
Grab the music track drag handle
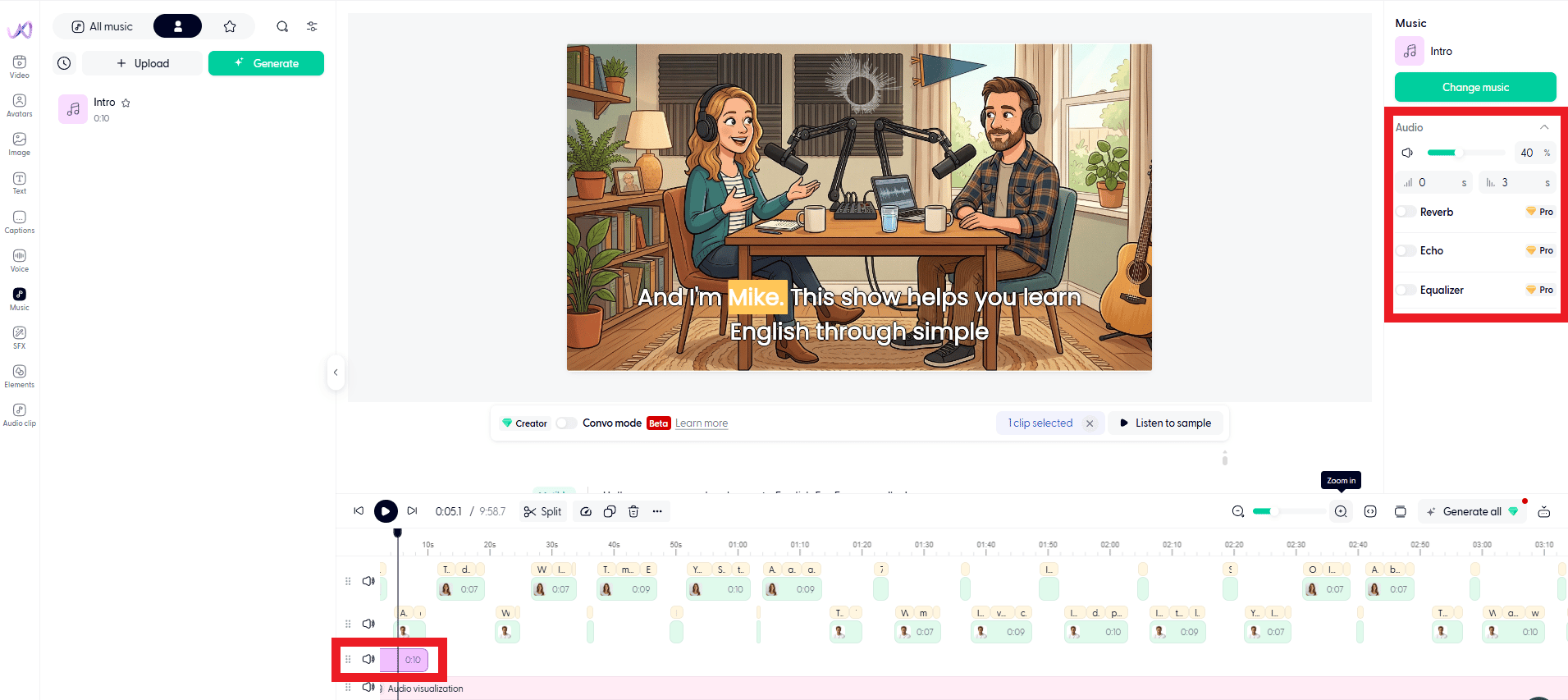[348, 659]
